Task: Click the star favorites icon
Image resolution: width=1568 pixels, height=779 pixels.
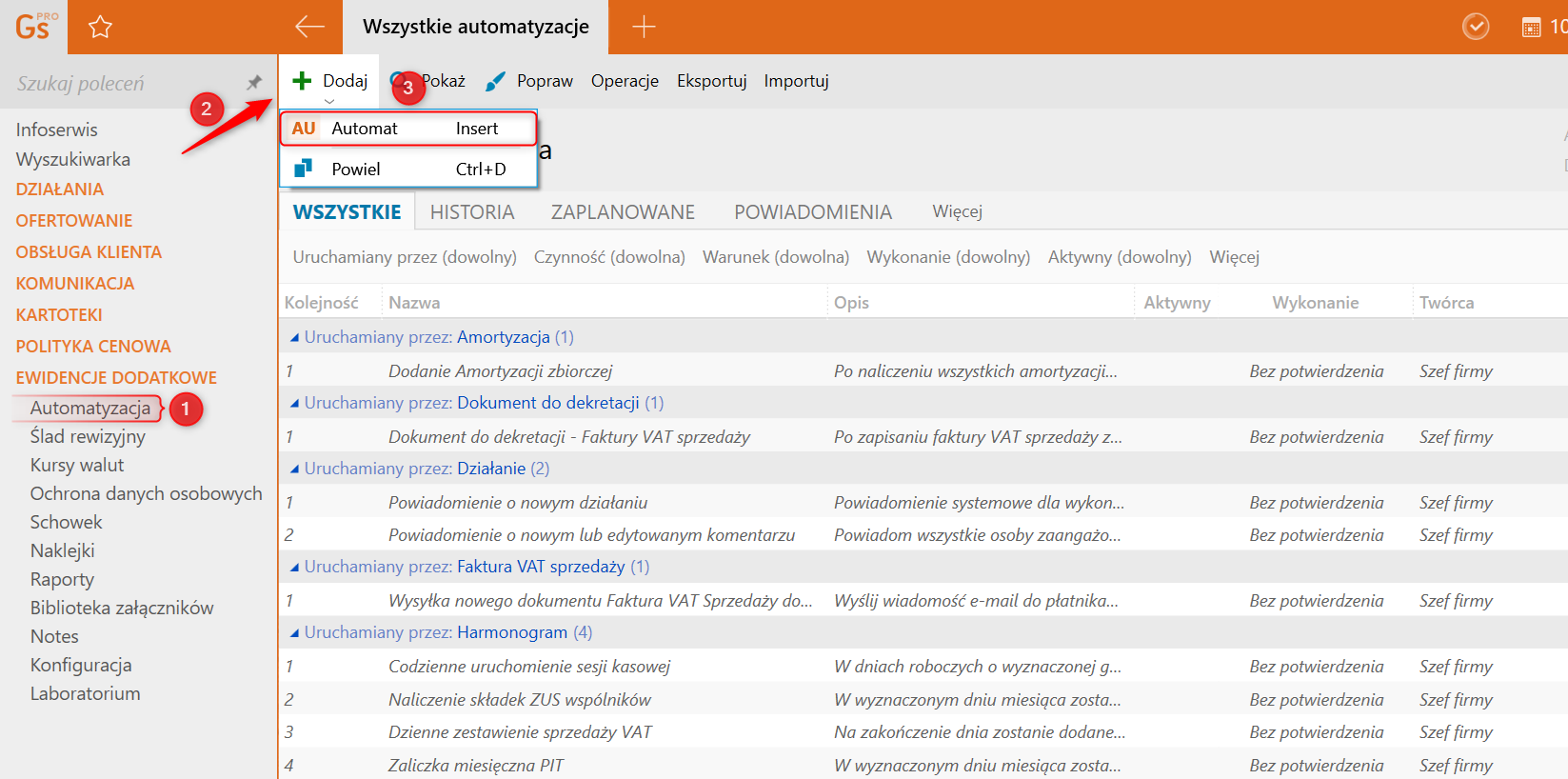Action: (x=100, y=28)
